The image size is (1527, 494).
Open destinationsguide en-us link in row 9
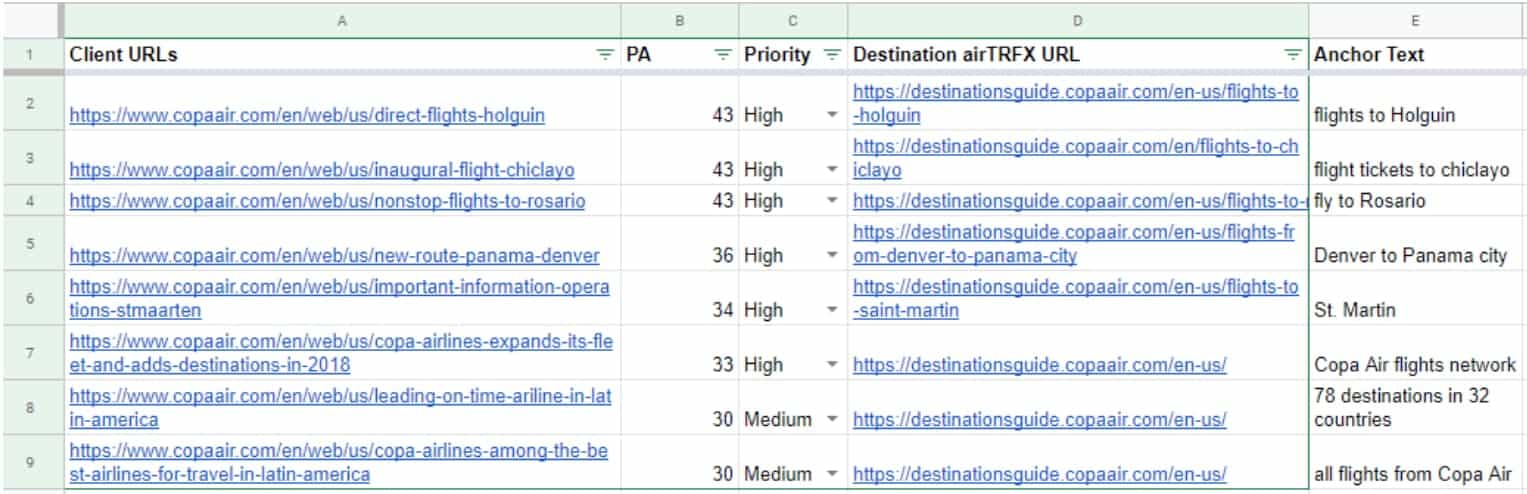tap(1039, 474)
